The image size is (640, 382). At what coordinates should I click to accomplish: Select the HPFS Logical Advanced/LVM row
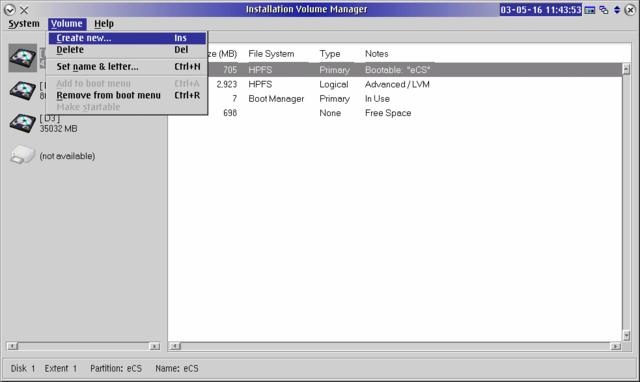395,84
